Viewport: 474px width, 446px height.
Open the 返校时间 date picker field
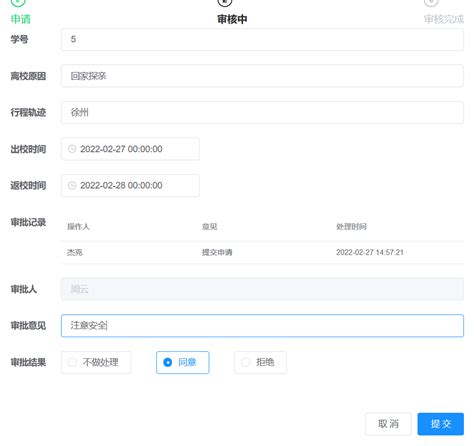click(130, 185)
